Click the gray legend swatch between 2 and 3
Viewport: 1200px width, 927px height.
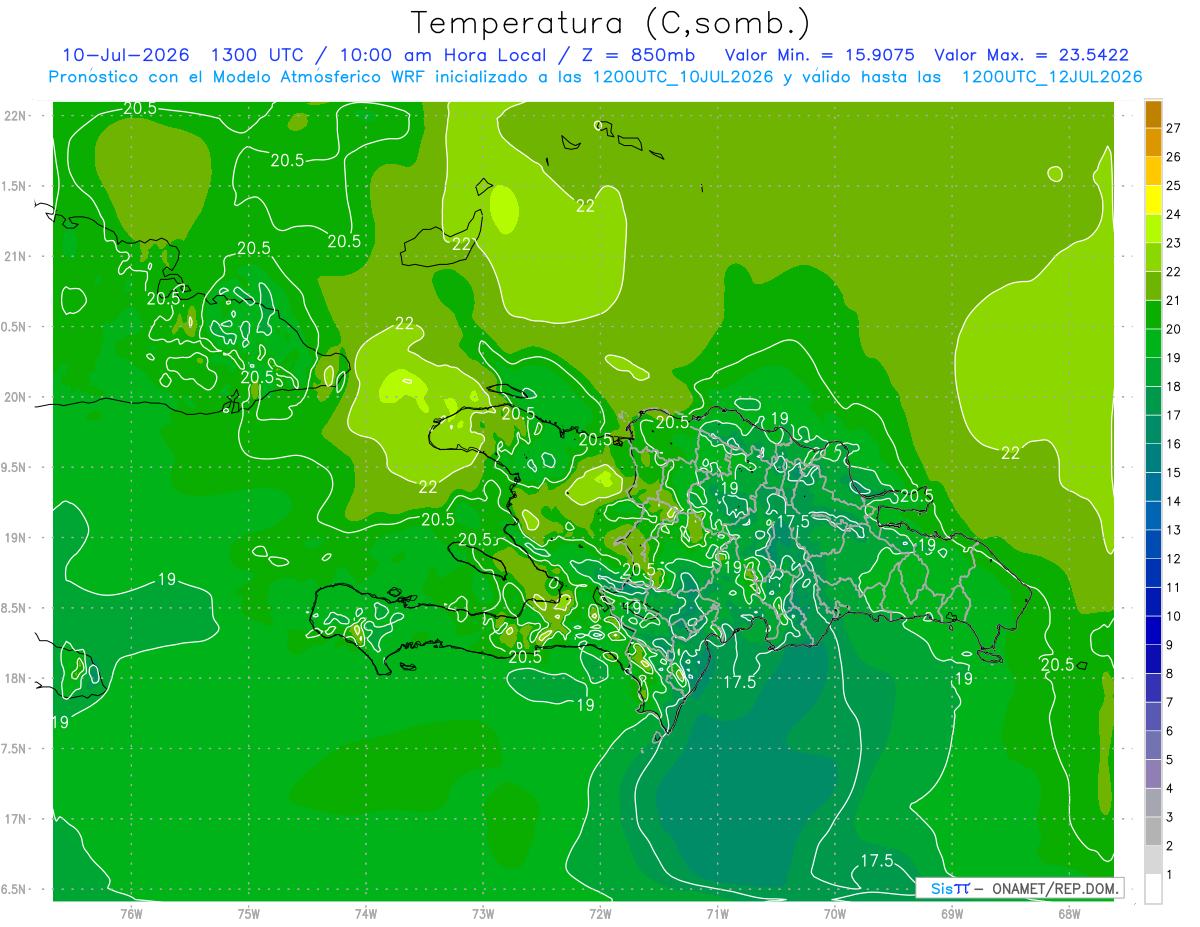(1153, 832)
